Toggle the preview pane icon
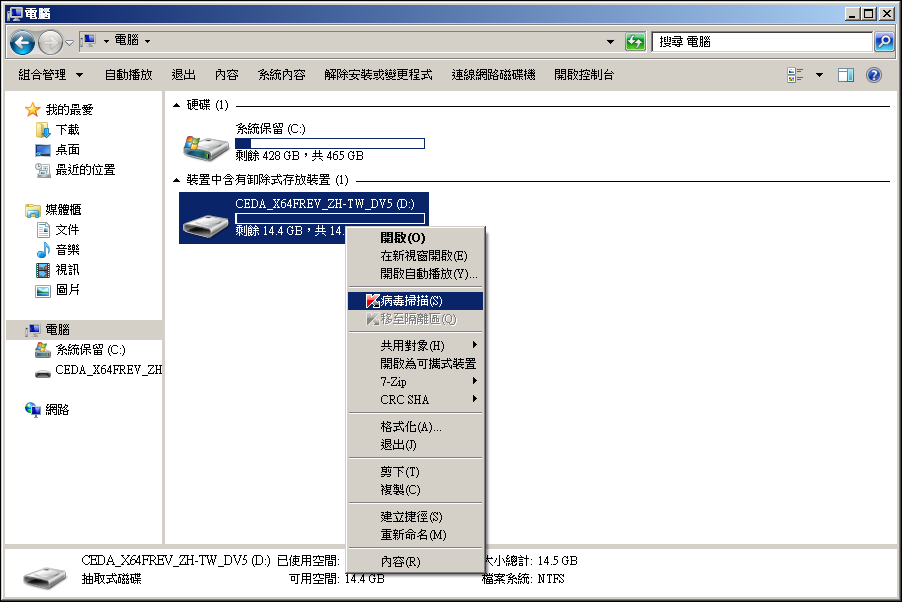This screenshot has height=602, width=902. click(846, 75)
